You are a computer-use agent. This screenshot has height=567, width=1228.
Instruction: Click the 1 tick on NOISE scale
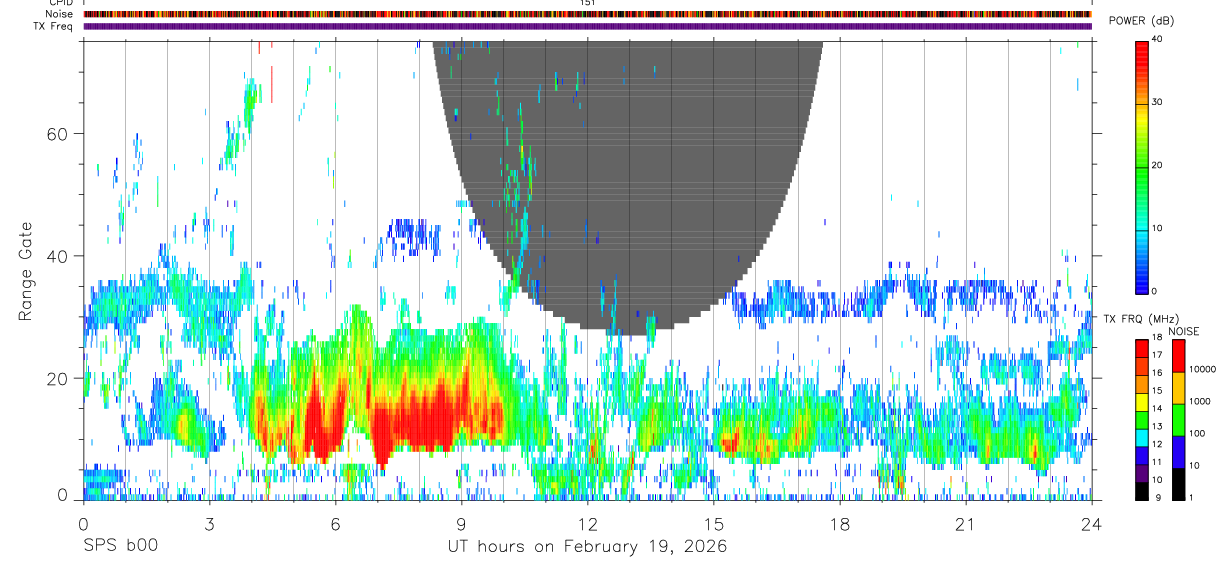[1192, 497]
